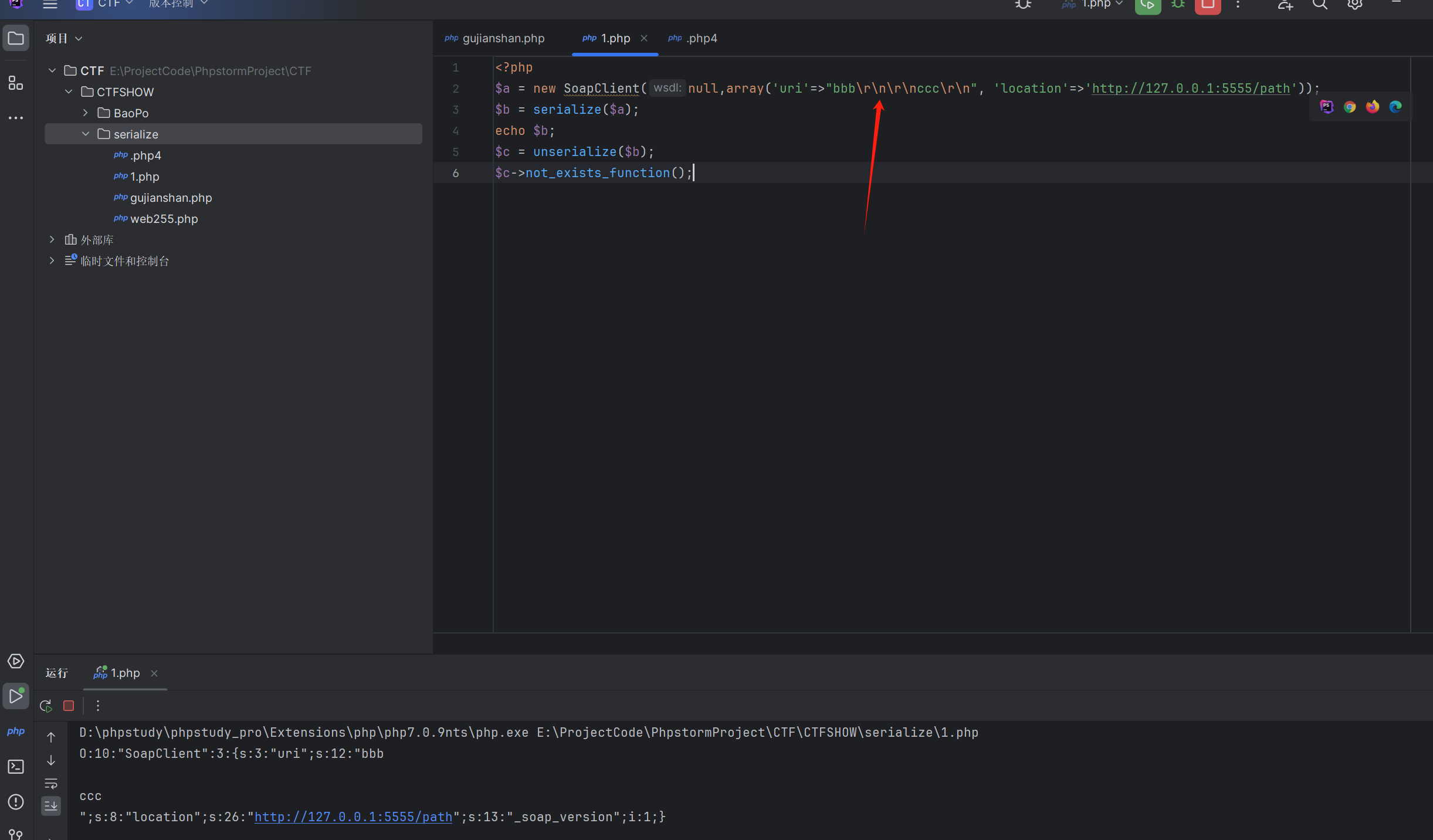
Task: Toggle scroll to end in run console
Action: [x=51, y=806]
